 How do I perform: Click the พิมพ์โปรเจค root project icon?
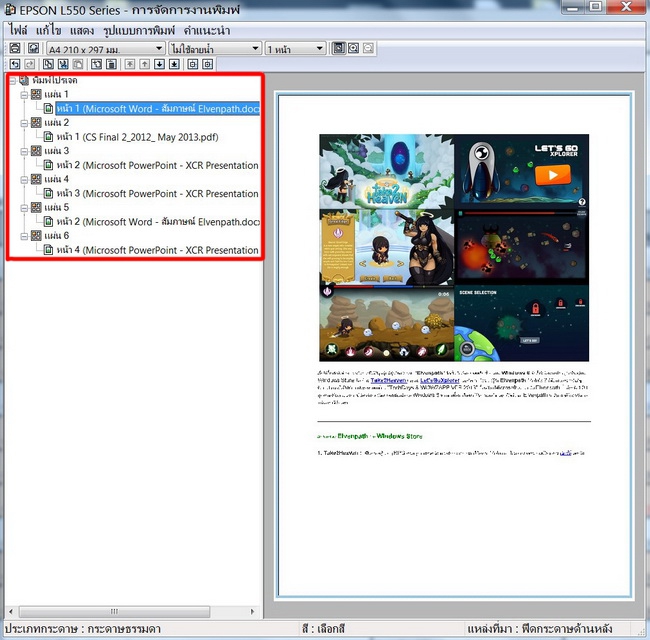click(24, 80)
